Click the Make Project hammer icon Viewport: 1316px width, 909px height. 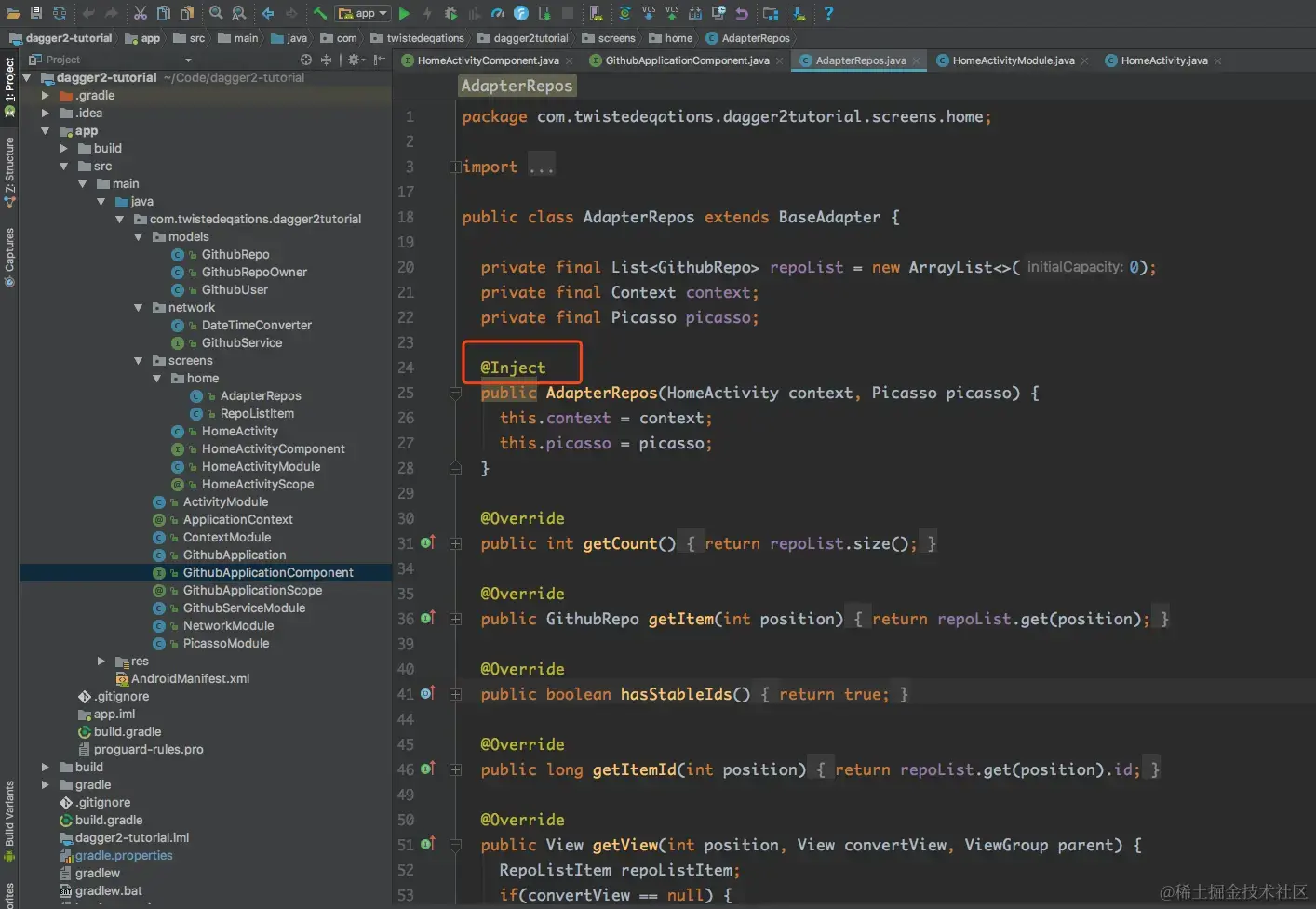click(319, 13)
